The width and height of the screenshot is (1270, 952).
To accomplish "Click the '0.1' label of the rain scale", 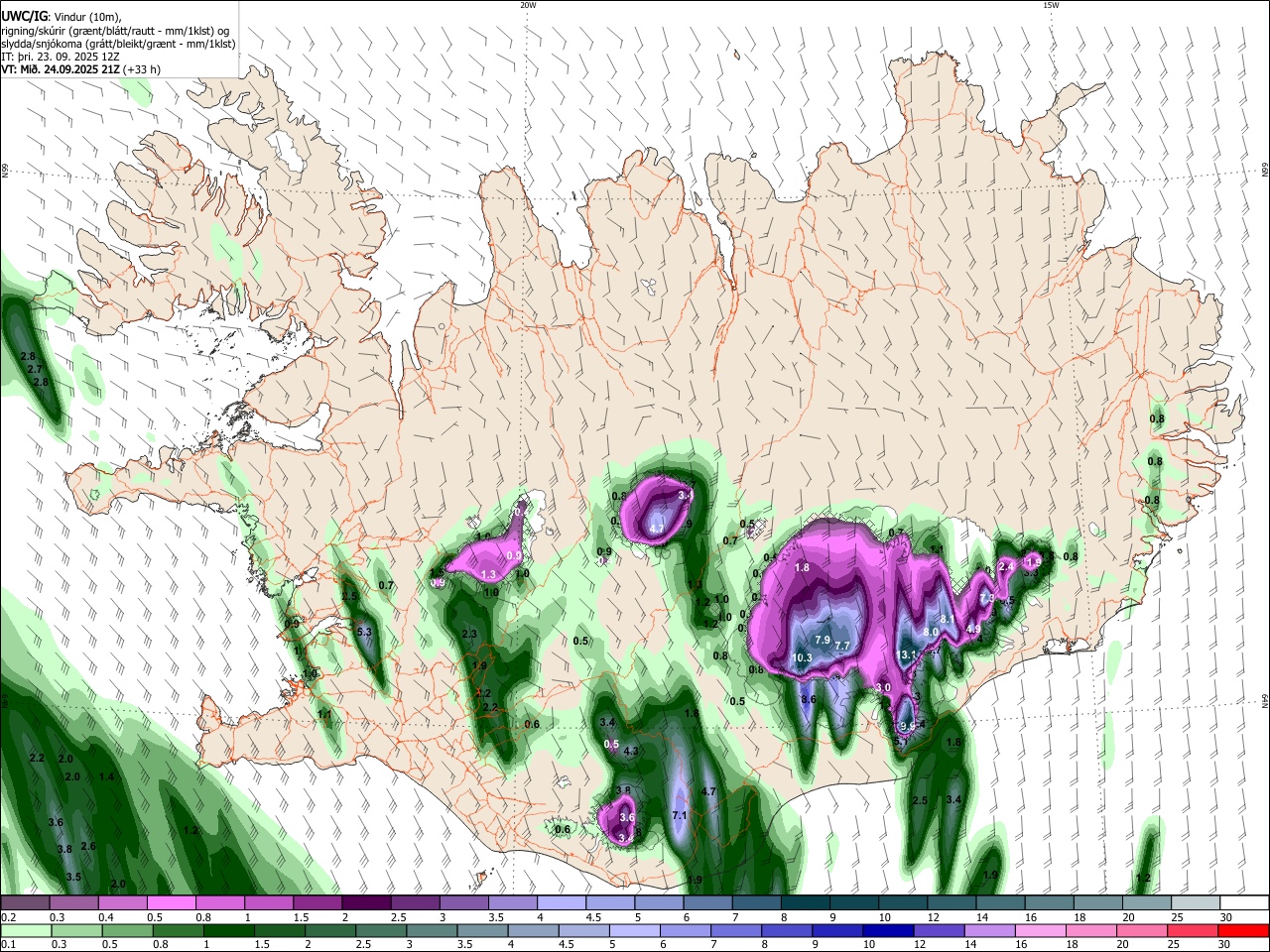I will point(7,945).
